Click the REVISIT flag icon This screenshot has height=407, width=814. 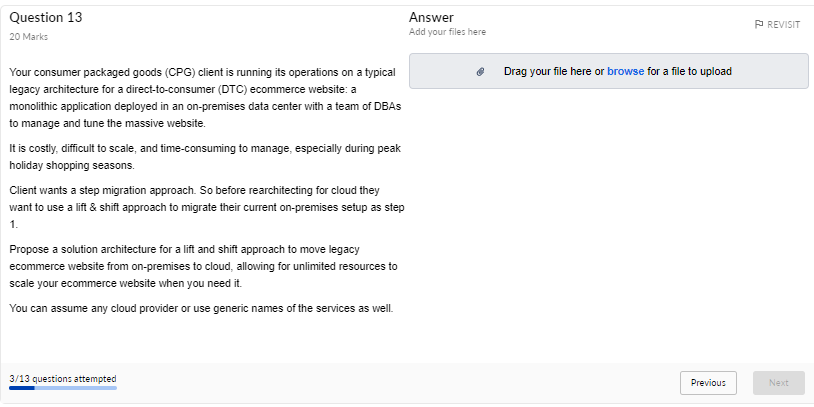758,24
